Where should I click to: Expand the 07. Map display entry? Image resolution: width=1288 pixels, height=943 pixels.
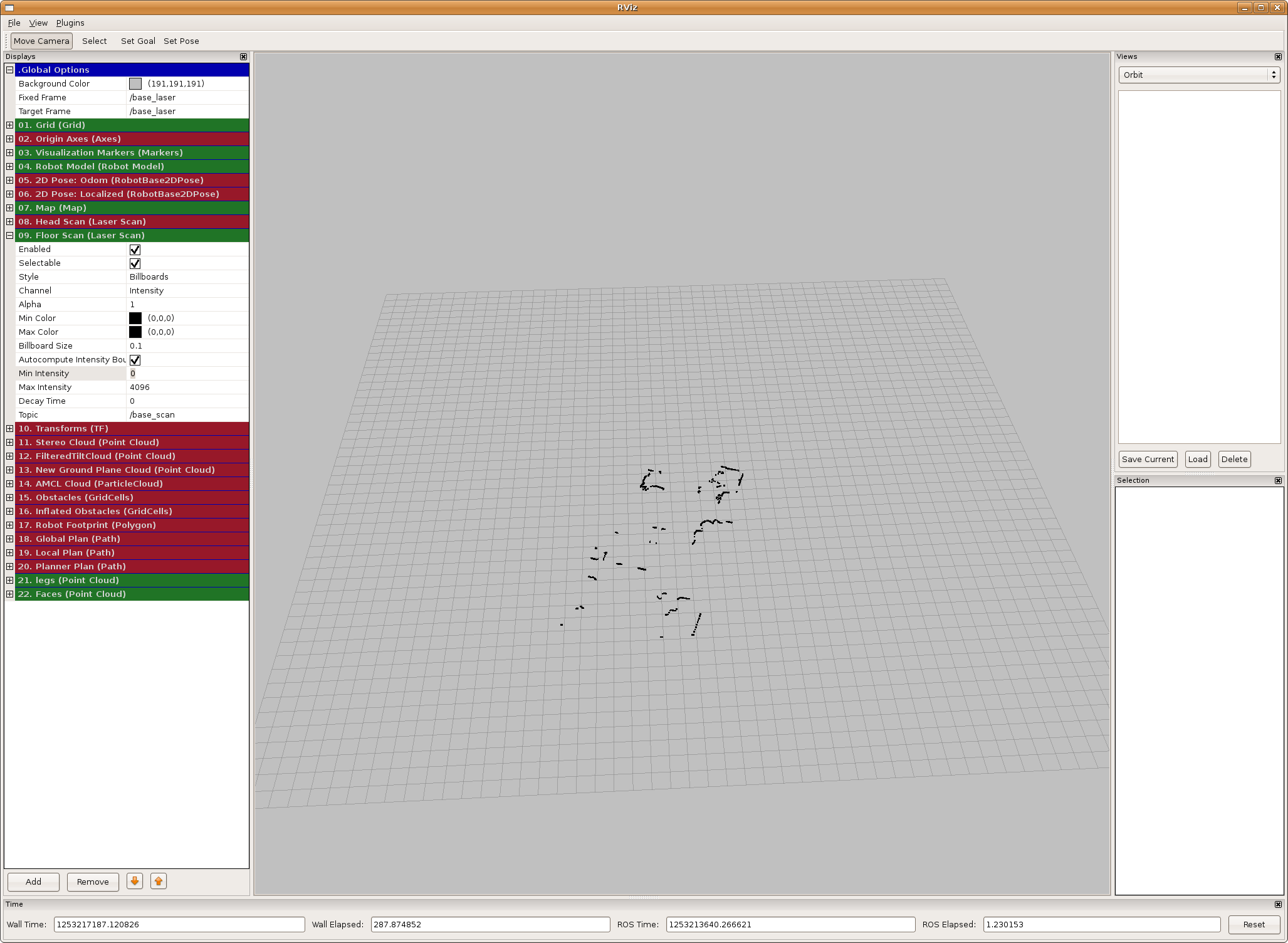[x=9, y=208]
